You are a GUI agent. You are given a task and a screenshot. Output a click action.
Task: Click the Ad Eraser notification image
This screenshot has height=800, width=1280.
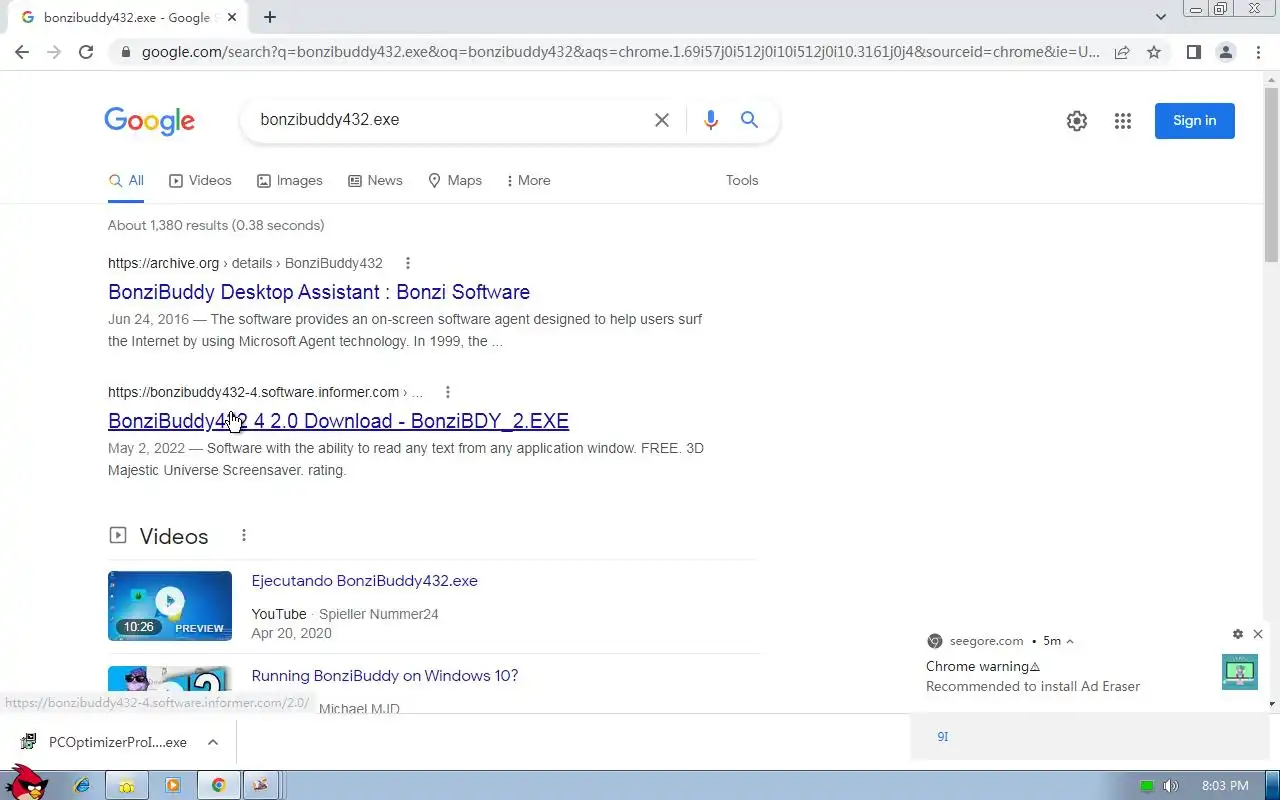[x=1240, y=672]
